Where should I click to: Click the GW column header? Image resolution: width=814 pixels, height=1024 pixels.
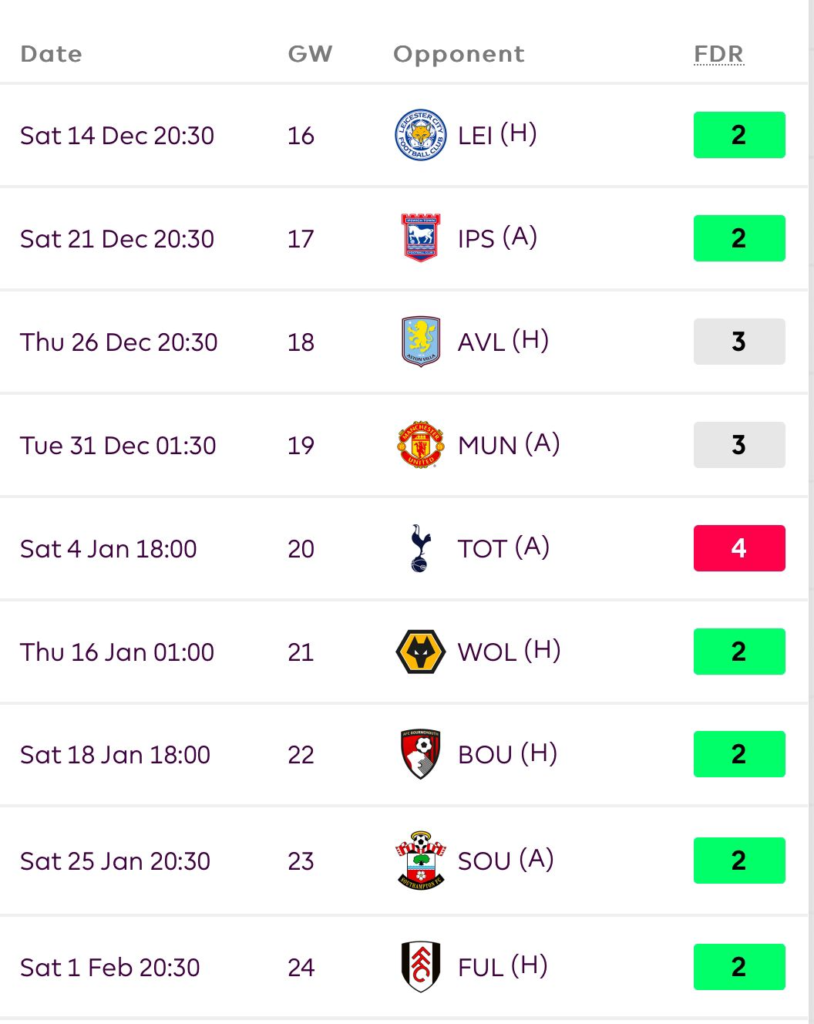(x=310, y=54)
